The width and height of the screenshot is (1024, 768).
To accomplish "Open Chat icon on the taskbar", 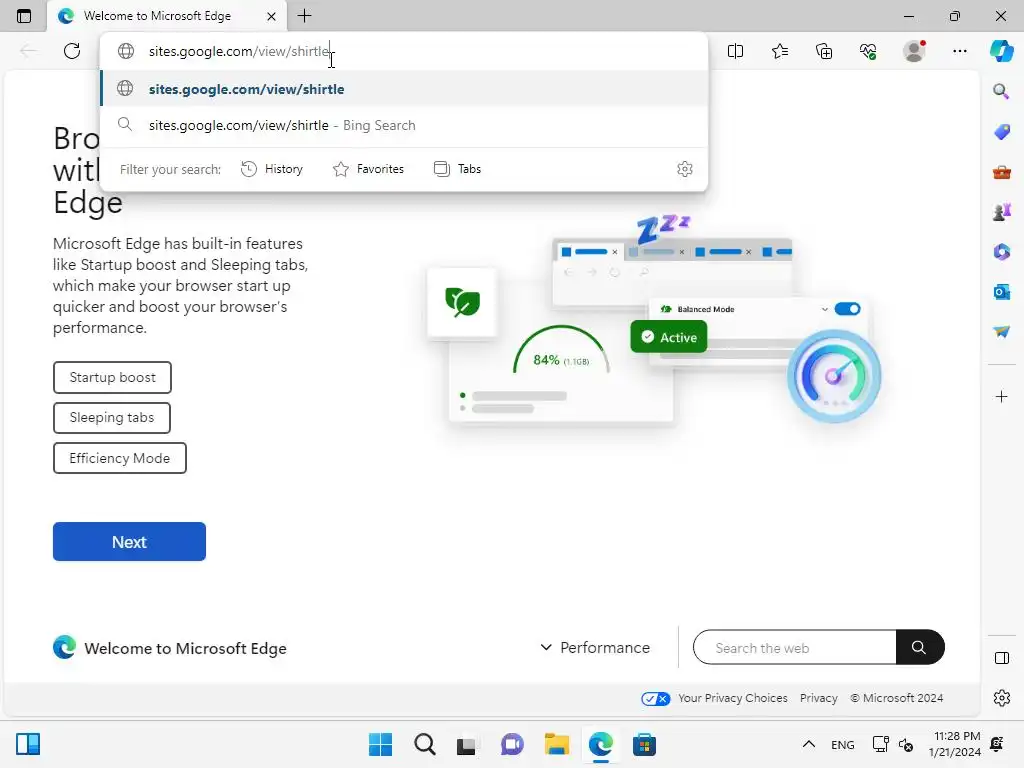I will point(512,744).
